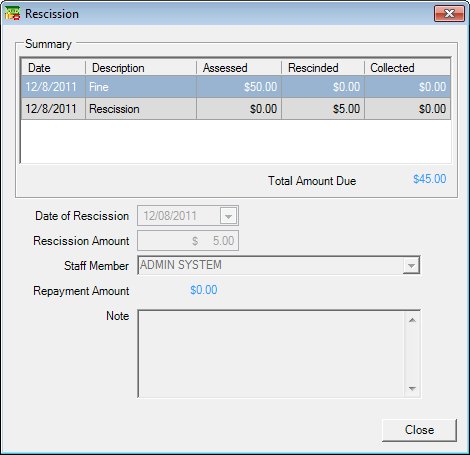Open the Date of Rescission calendar dropdown

(x=228, y=216)
